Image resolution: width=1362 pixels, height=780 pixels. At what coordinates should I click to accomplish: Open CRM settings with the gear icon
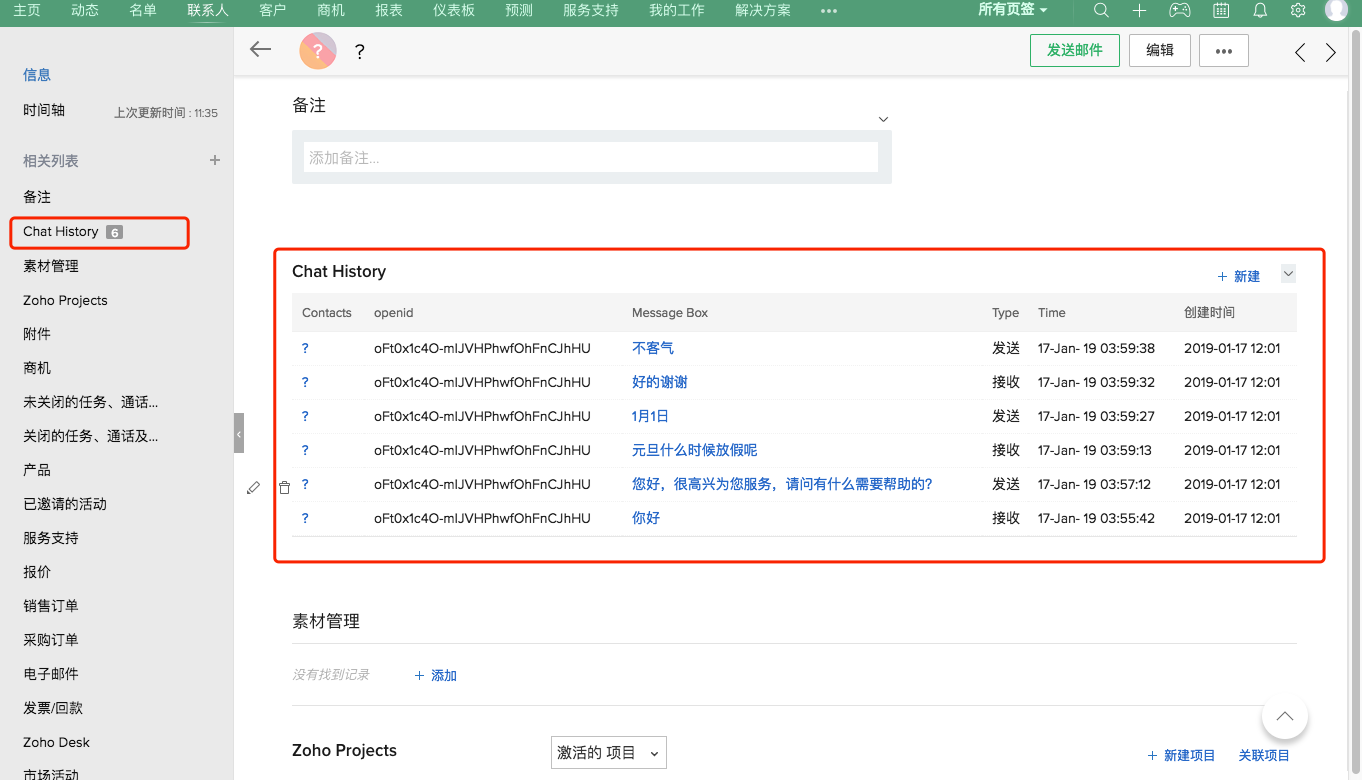point(1297,11)
